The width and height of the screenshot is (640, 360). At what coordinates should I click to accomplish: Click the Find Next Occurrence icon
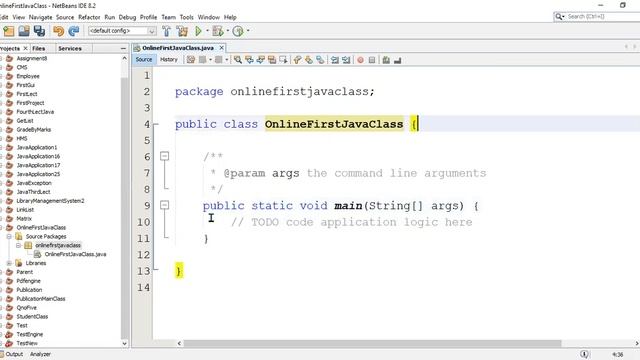coord(260,60)
